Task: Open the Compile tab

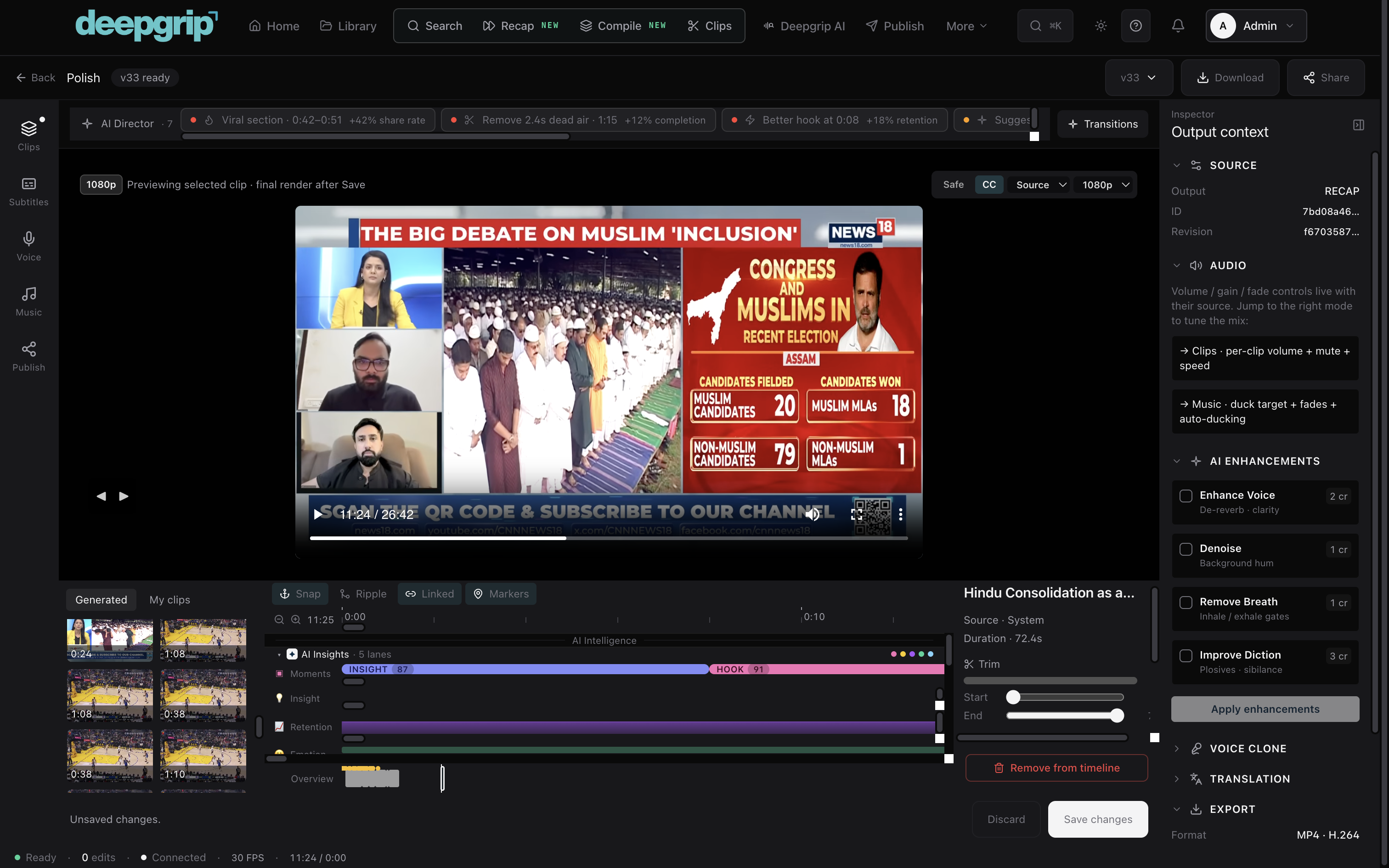Action: tap(623, 26)
